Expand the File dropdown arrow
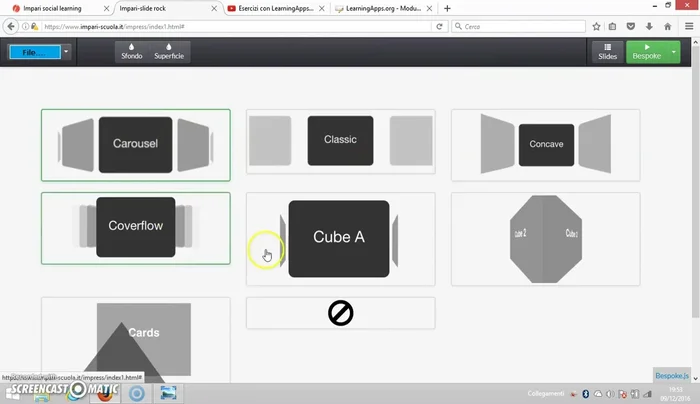700x404 pixels. [x=66, y=52]
